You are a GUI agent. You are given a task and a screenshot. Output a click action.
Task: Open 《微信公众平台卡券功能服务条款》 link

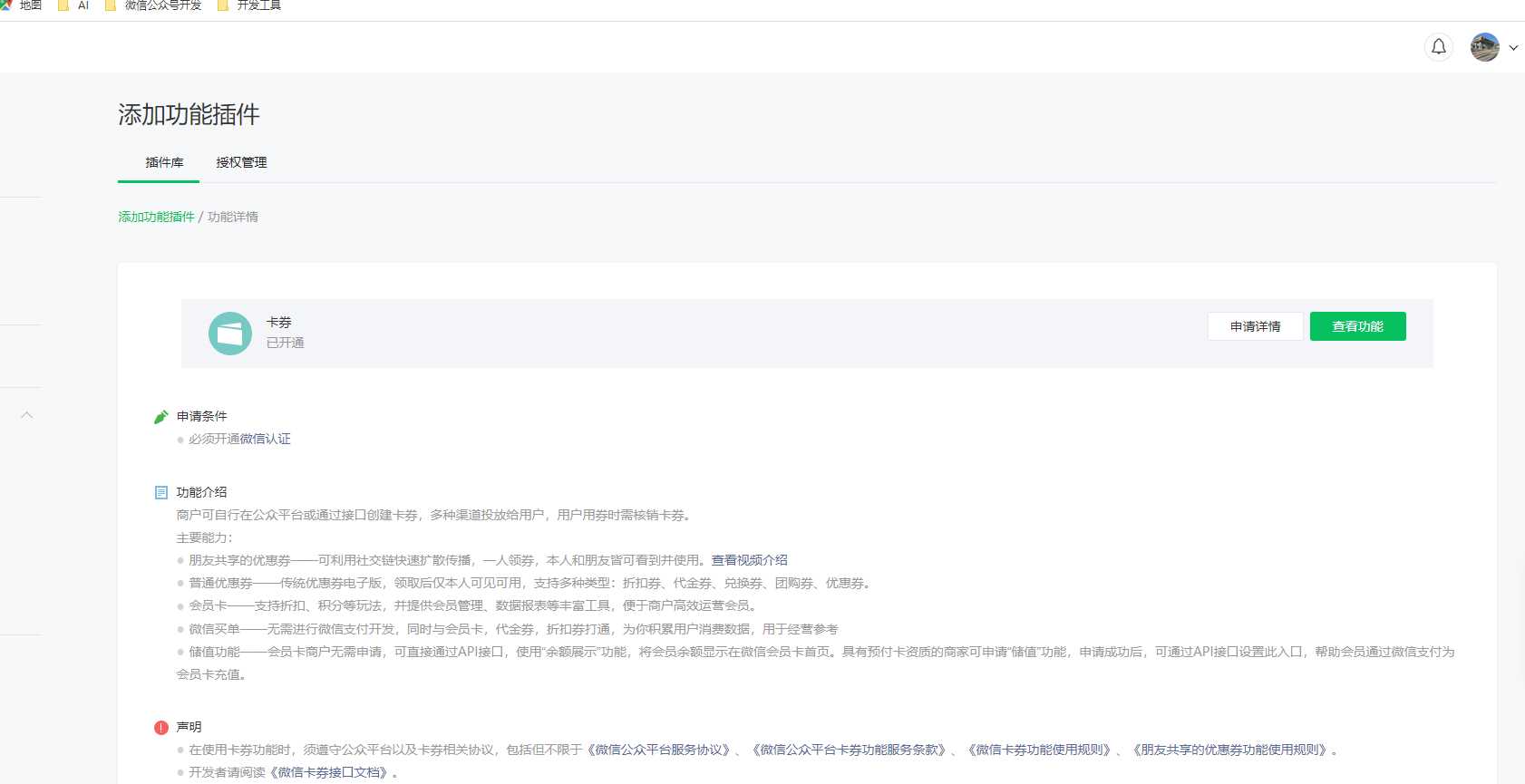click(x=850, y=750)
